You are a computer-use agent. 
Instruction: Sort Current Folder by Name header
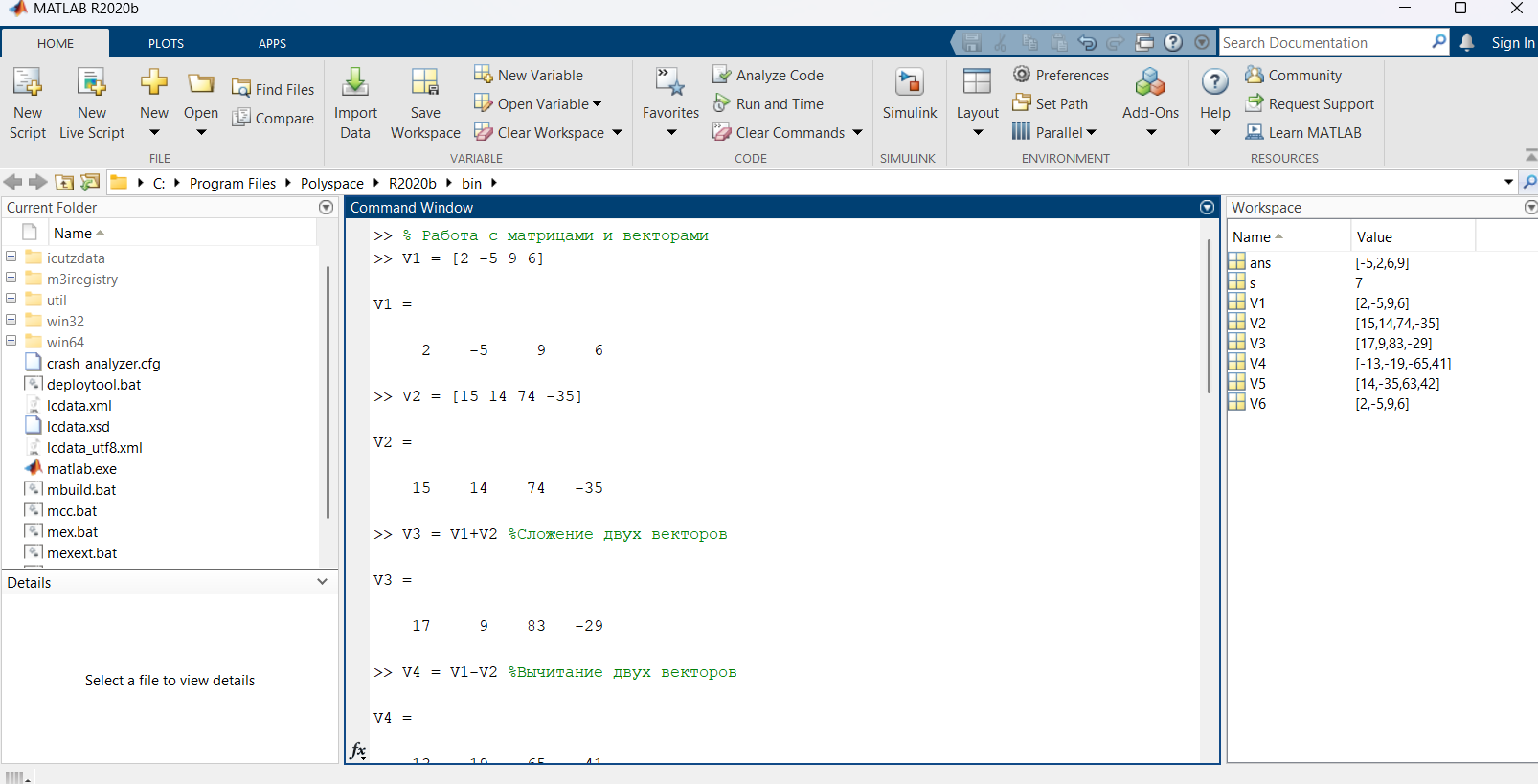[182, 233]
